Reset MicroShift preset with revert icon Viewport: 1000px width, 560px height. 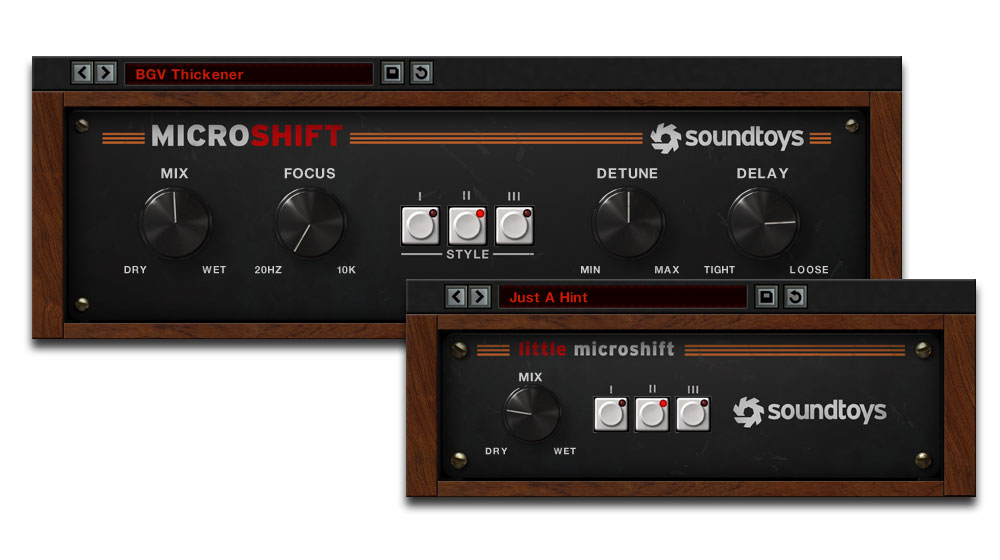(x=421, y=73)
